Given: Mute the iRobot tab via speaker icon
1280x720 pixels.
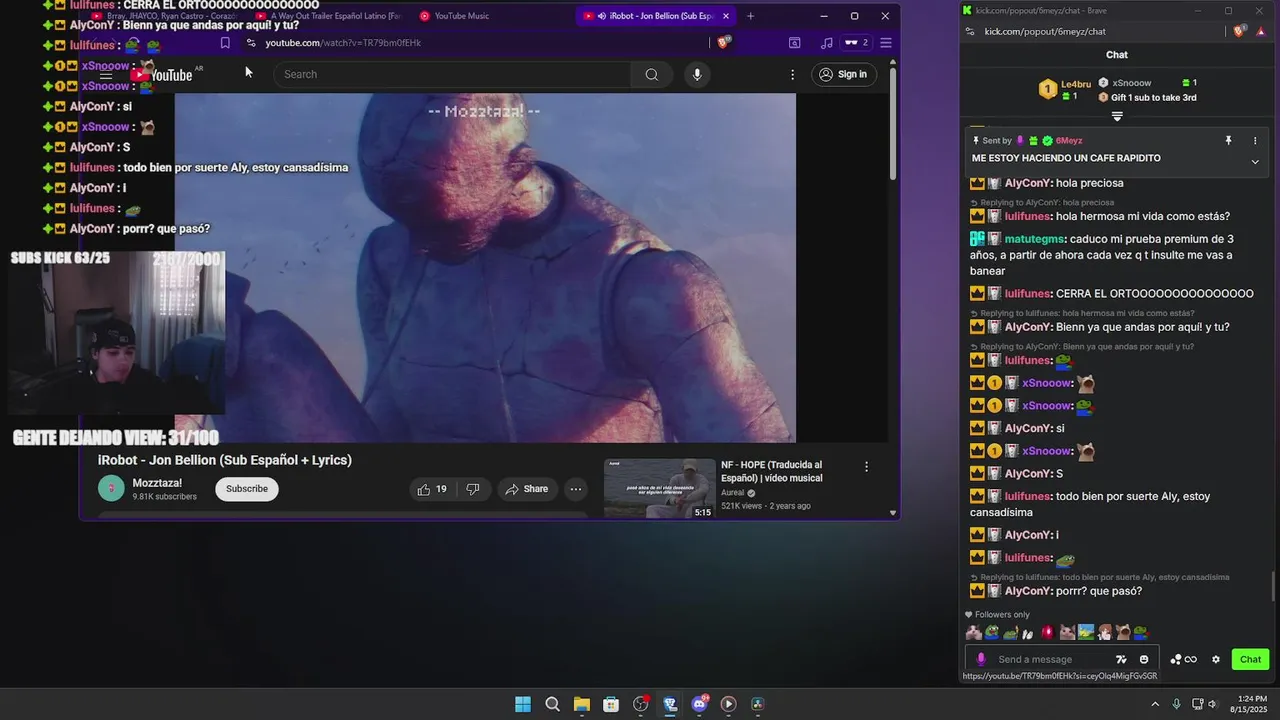Looking at the screenshot, I should 602,16.
